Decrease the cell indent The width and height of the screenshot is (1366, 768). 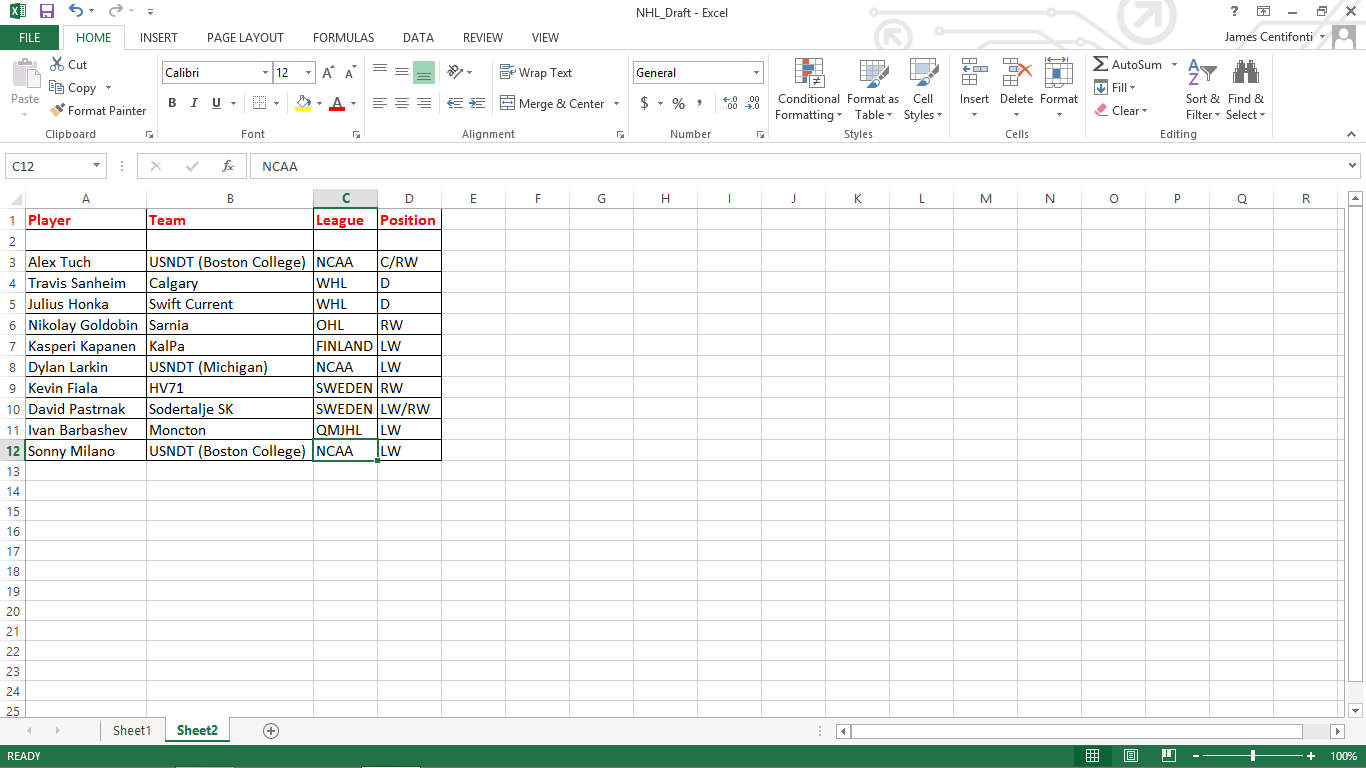[x=455, y=103]
